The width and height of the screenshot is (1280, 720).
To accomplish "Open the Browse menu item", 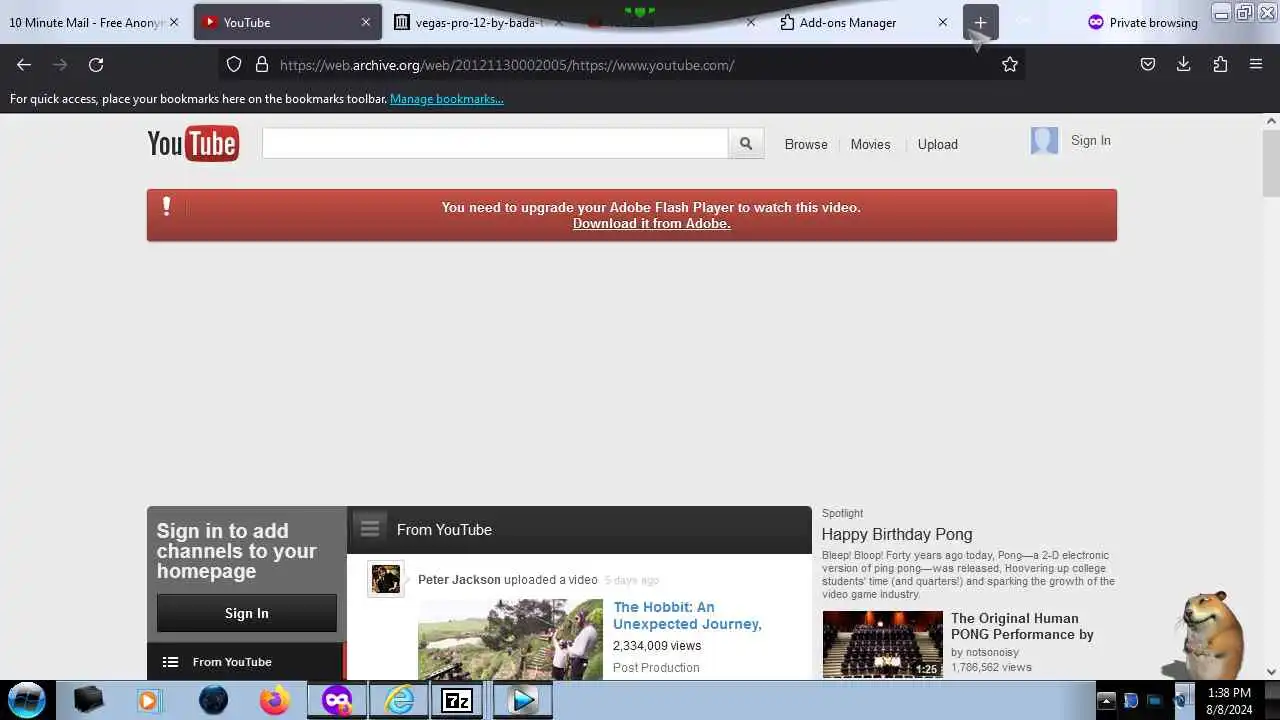I will [x=806, y=144].
